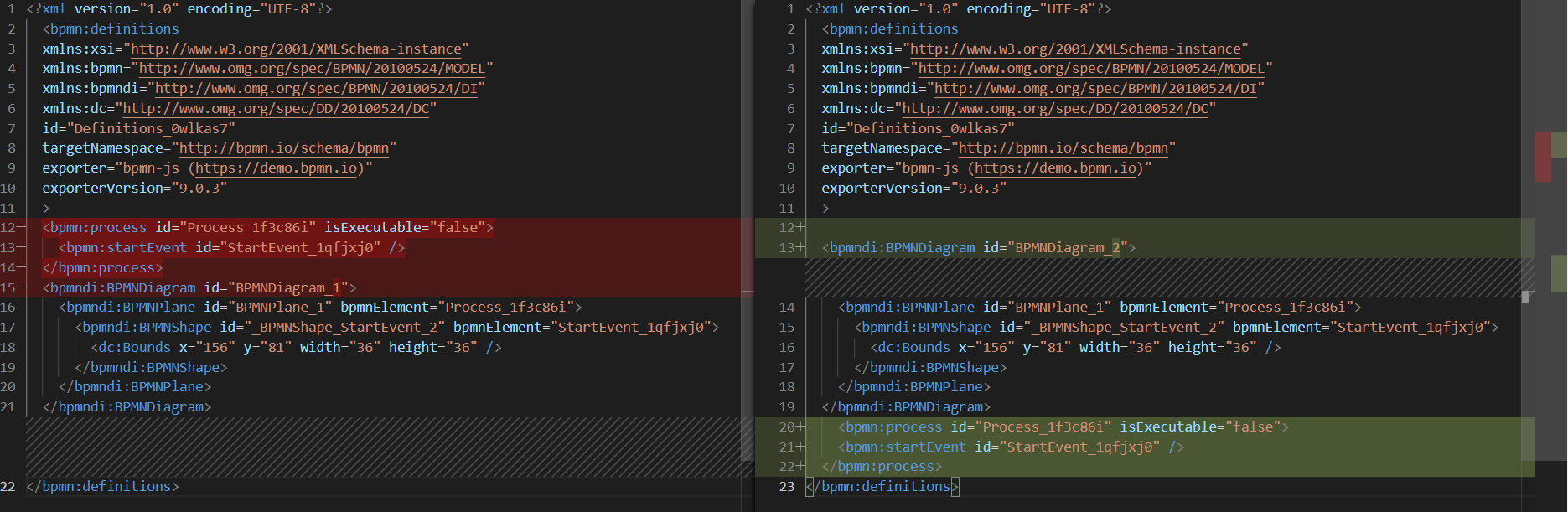The width and height of the screenshot is (1568, 512).
Task: Click the added bpmn:process line with isExecutable in the right editor
Action: click(x=1063, y=427)
